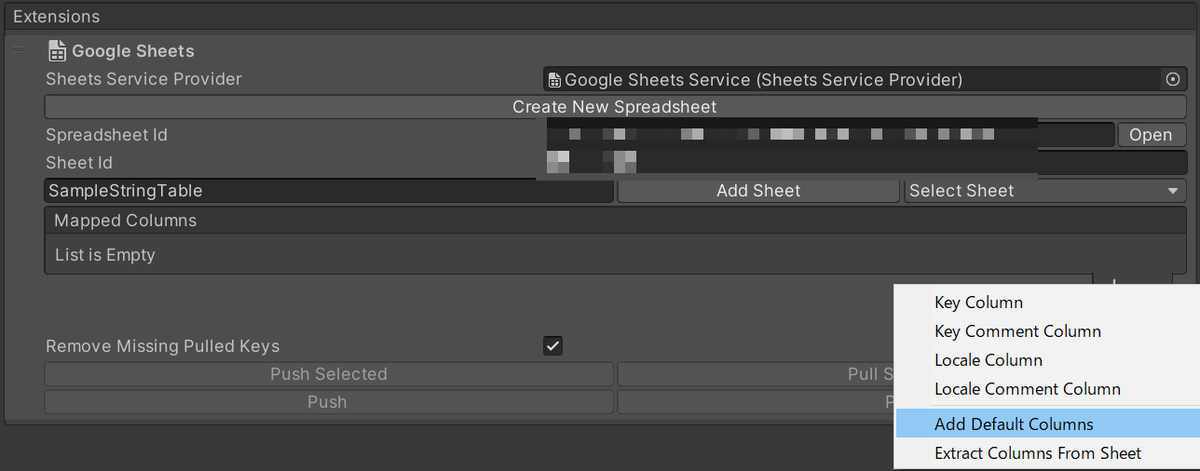Click the Google Sheets extension icon

click(x=57, y=51)
